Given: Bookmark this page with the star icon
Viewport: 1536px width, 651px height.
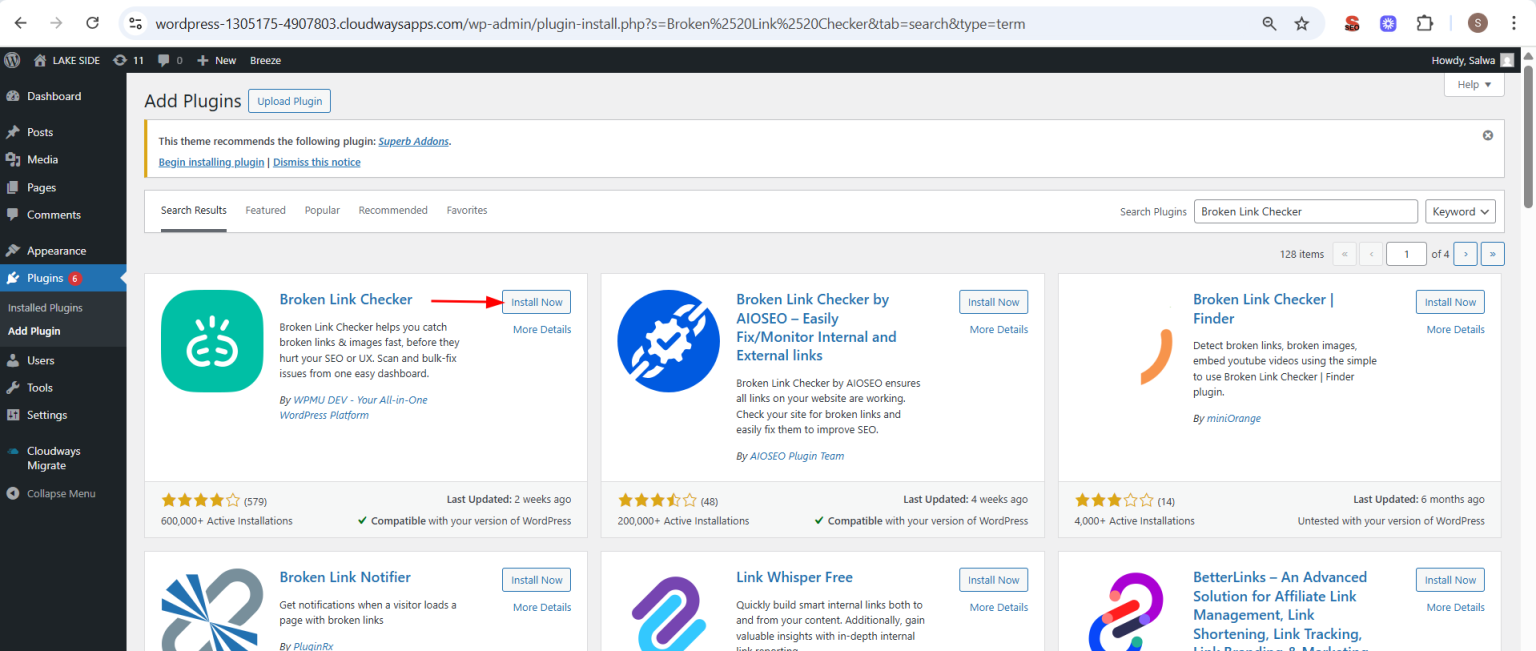Looking at the screenshot, I should (1301, 23).
